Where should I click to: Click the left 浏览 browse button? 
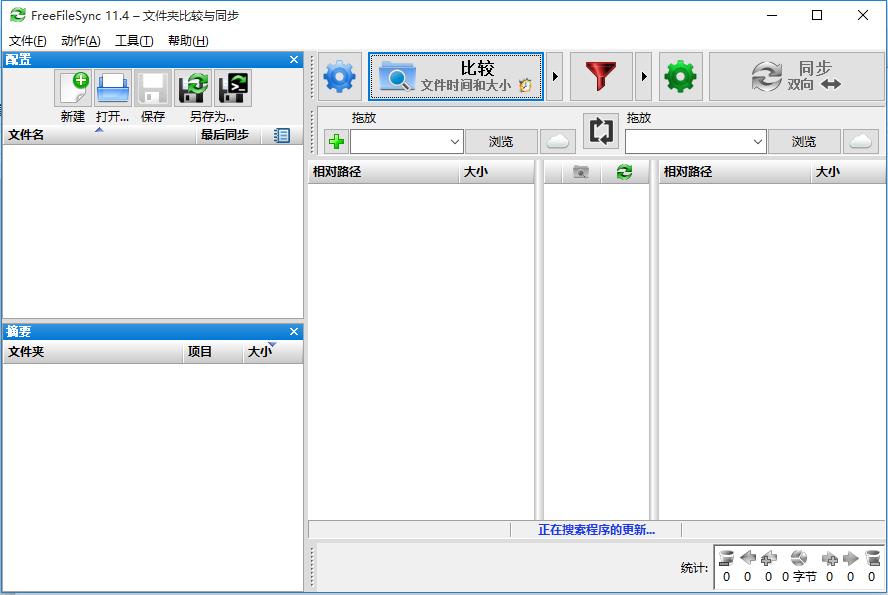501,142
